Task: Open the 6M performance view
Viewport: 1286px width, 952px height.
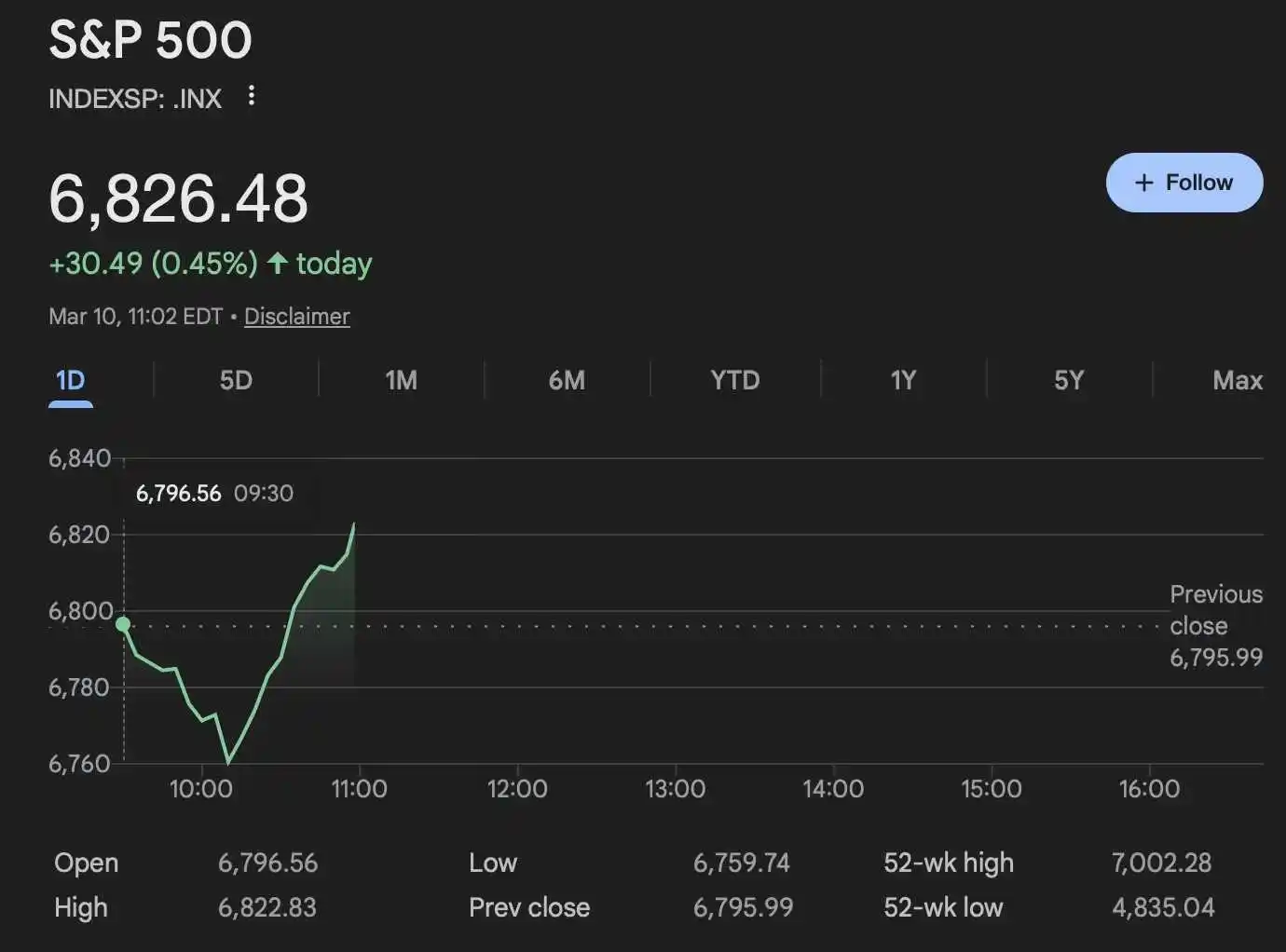Action: click(566, 380)
